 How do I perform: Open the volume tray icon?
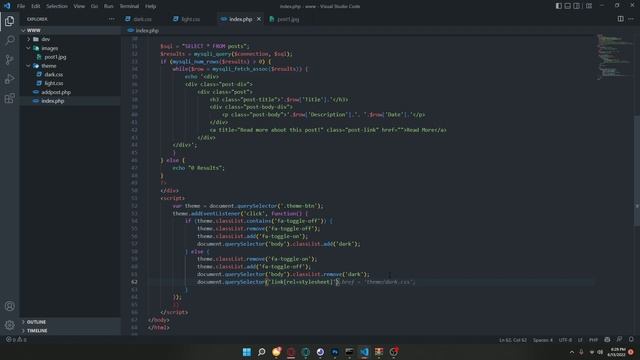click(600, 352)
